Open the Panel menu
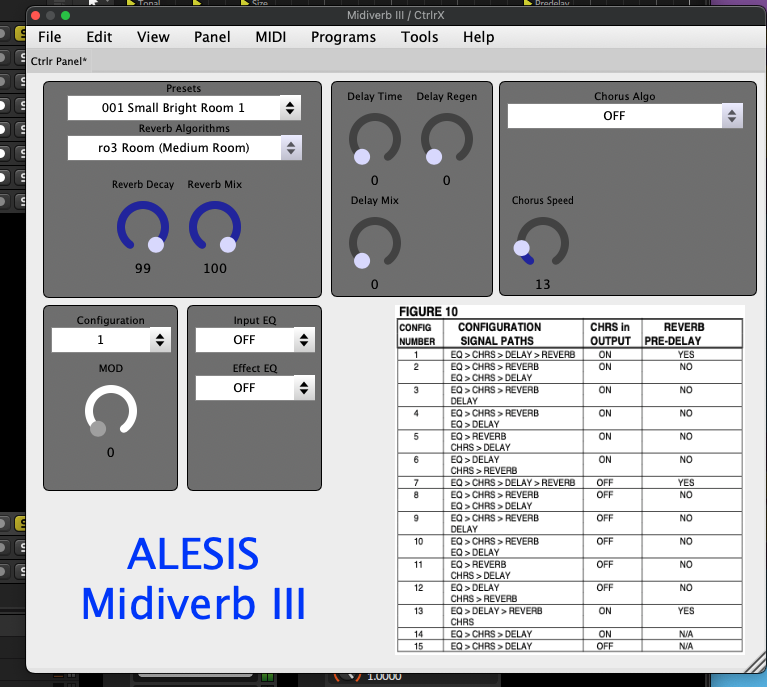 tap(212, 37)
